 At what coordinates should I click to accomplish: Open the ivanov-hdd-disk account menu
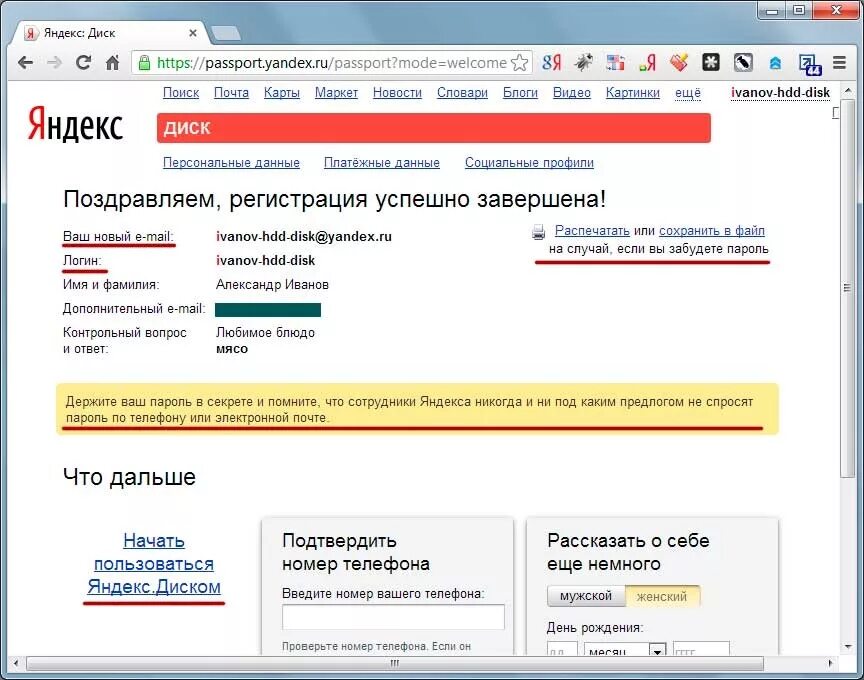click(x=780, y=93)
